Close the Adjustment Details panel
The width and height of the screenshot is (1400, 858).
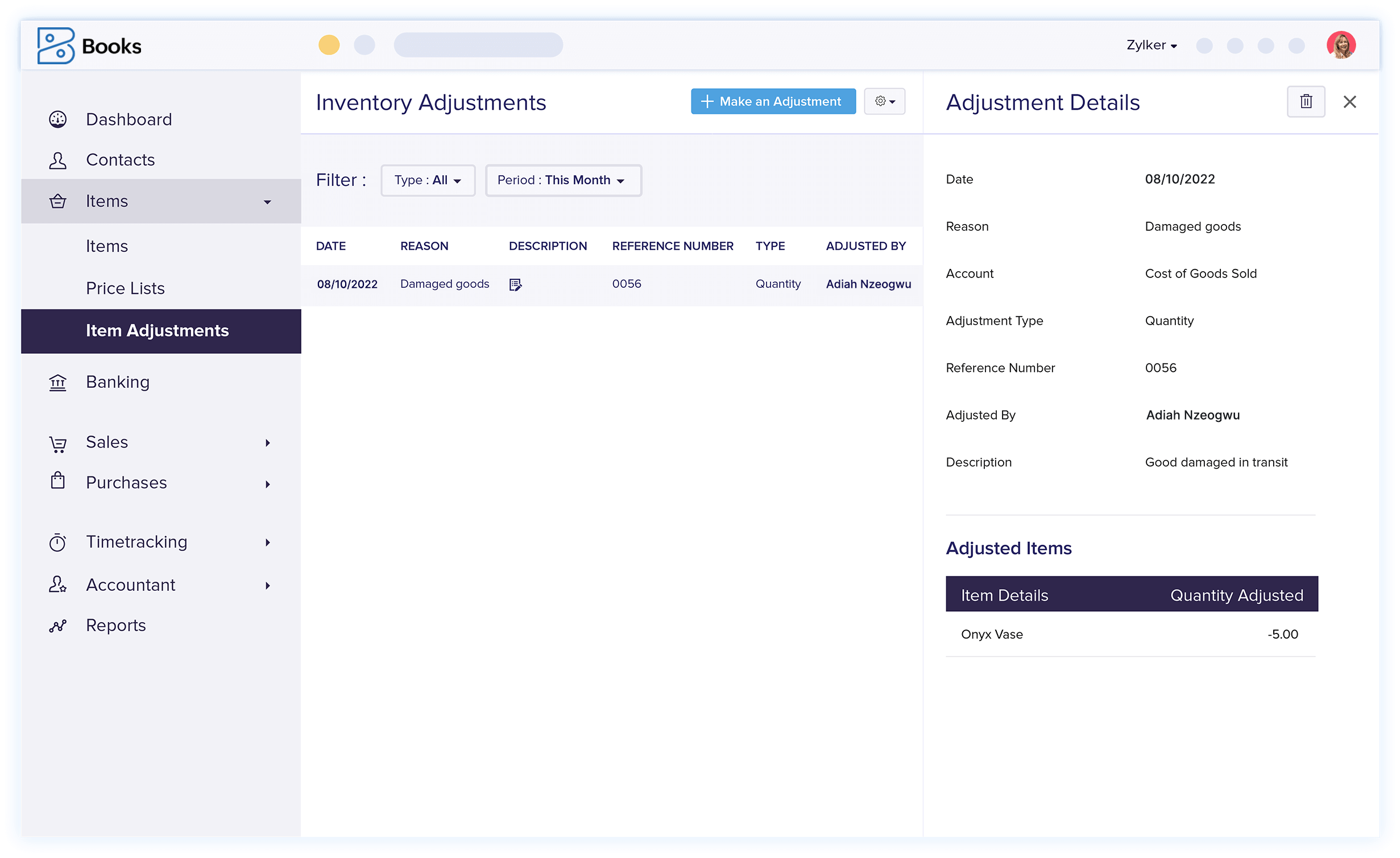(x=1349, y=102)
